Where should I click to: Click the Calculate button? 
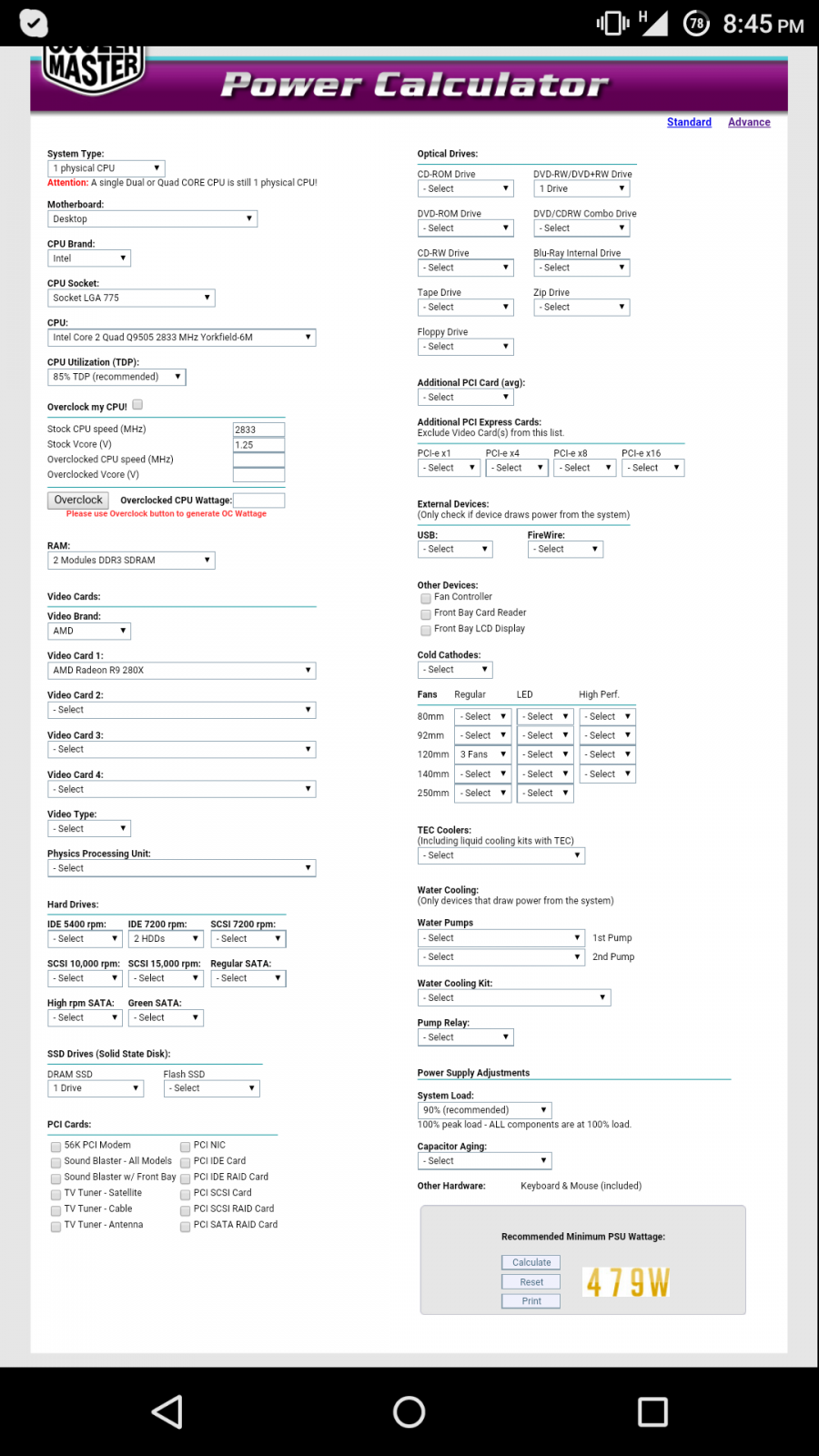coord(531,1262)
